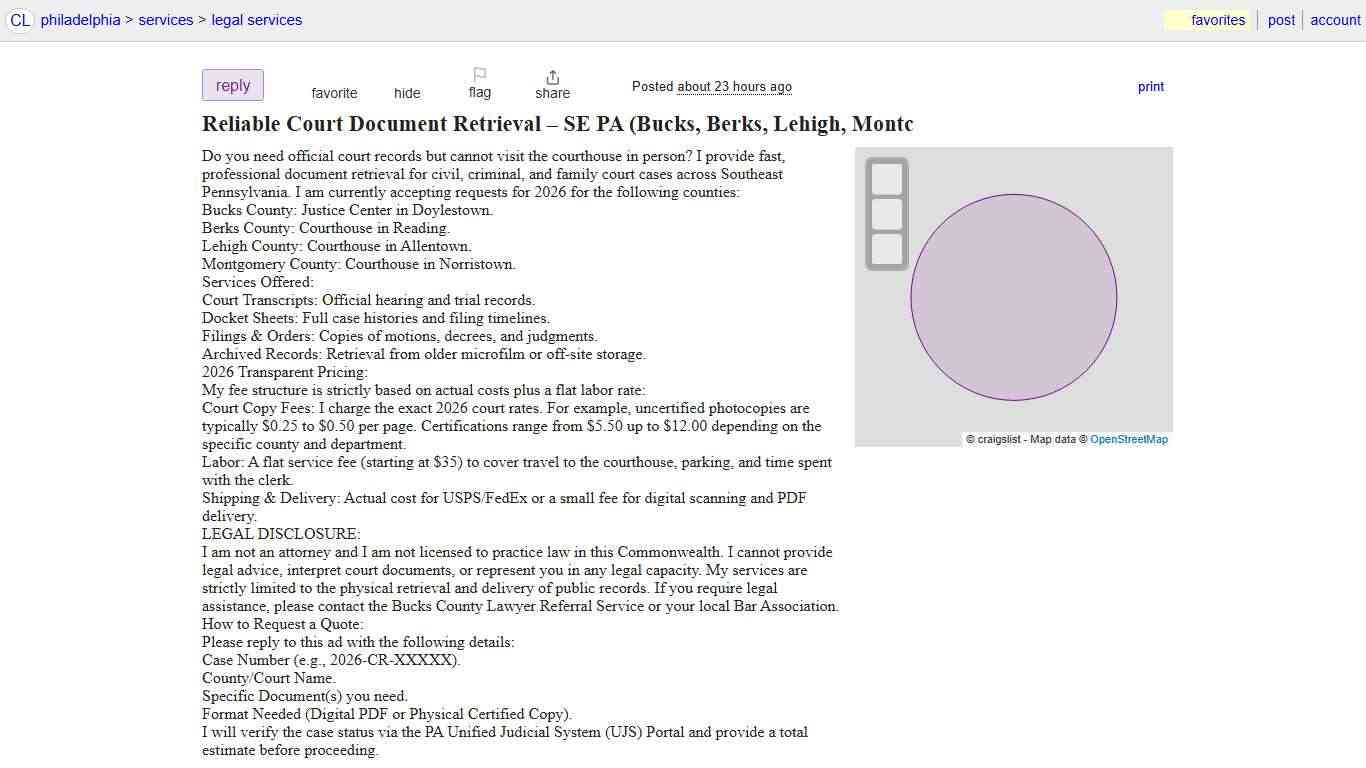Viewport: 1366px width, 768px height.
Task: Open the account menu item
Action: [x=1335, y=19]
